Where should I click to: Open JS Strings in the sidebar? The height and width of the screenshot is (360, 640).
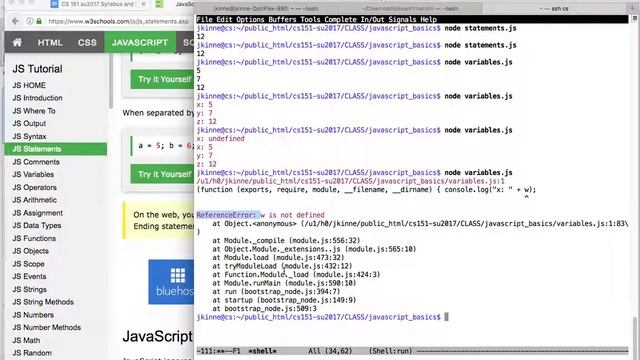(29, 289)
